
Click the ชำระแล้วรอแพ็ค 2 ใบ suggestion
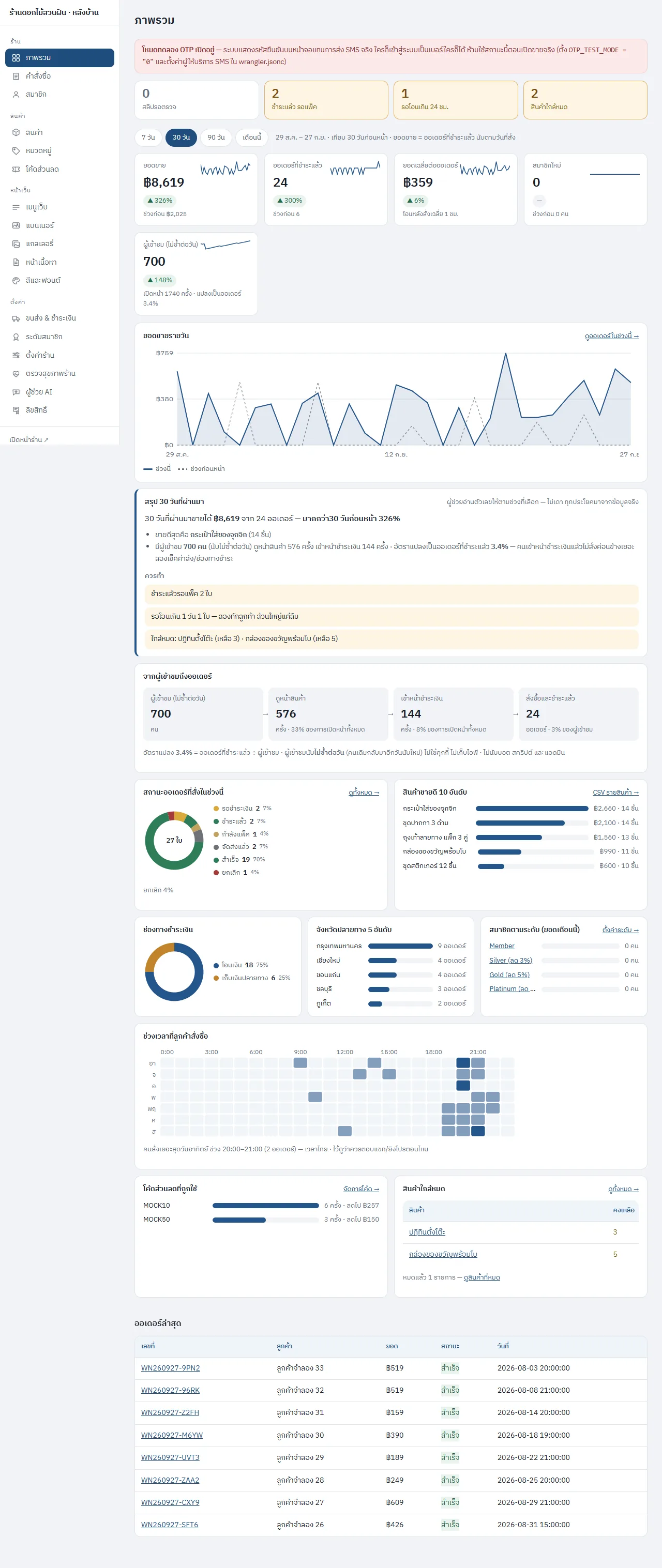click(x=392, y=594)
